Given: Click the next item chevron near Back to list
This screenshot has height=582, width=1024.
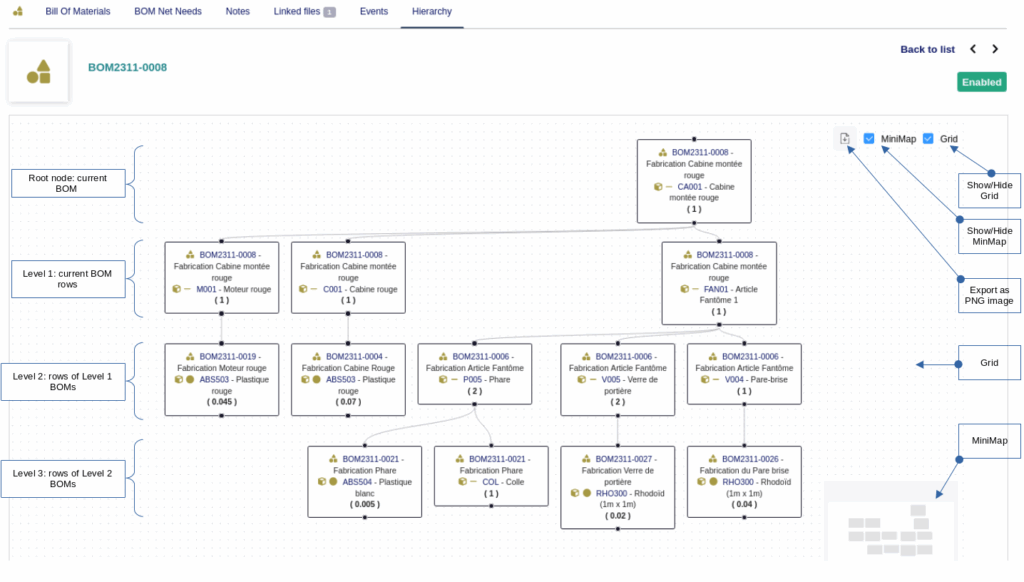Looking at the screenshot, I should click(995, 48).
